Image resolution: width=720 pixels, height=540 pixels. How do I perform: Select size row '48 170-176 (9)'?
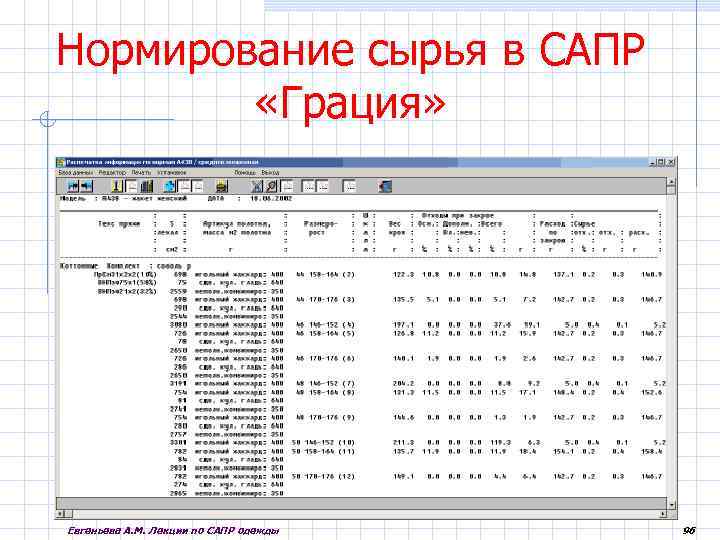[x=326, y=417]
